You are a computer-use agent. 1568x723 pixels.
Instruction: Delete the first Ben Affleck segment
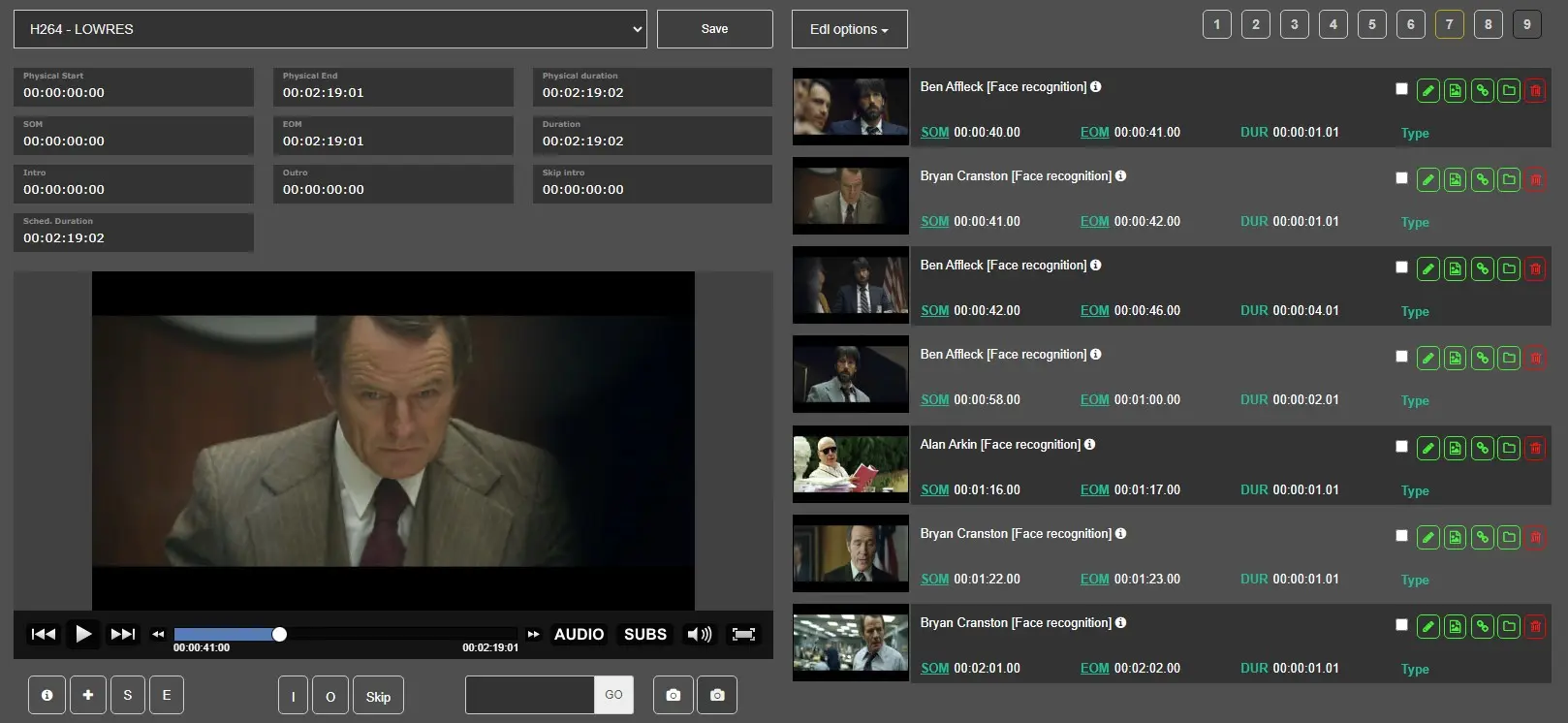pos(1535,91)
